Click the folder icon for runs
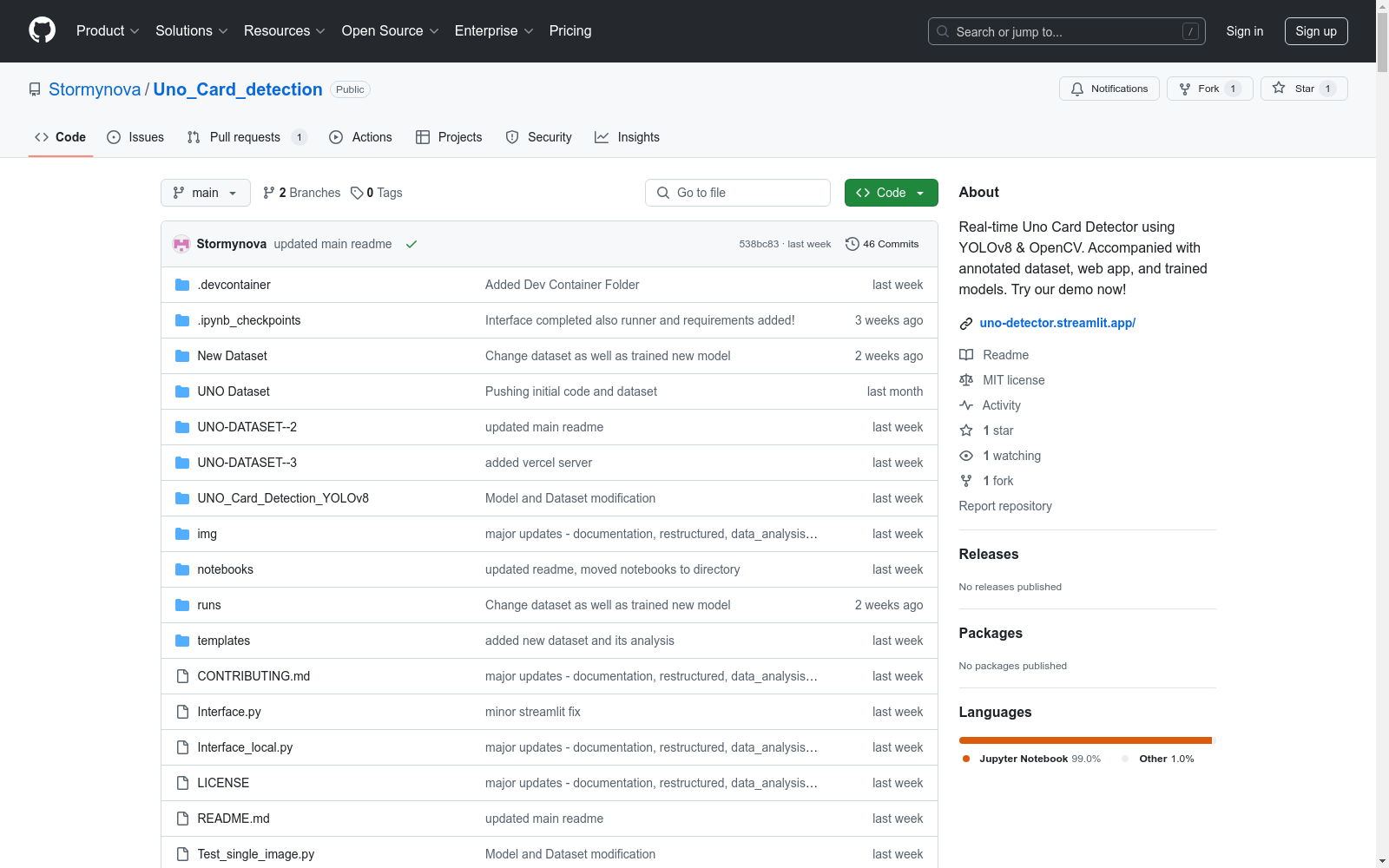The height and width of the screenshot is (868, 1389). [x=182, y=605]
